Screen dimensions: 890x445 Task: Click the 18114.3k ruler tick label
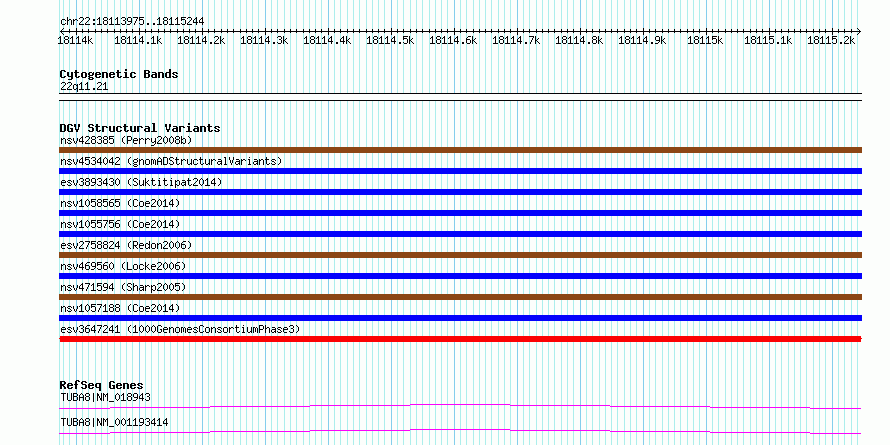(x=264, y=40)
